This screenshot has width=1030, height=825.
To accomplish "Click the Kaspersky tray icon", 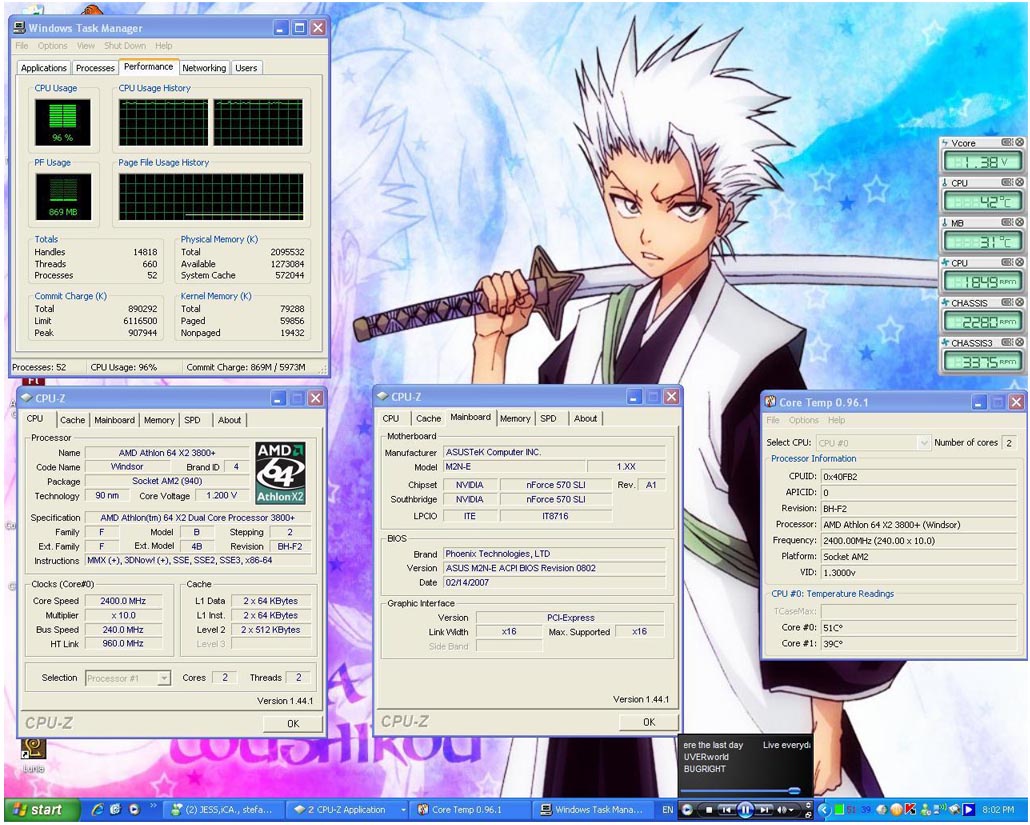I will 911,809.
